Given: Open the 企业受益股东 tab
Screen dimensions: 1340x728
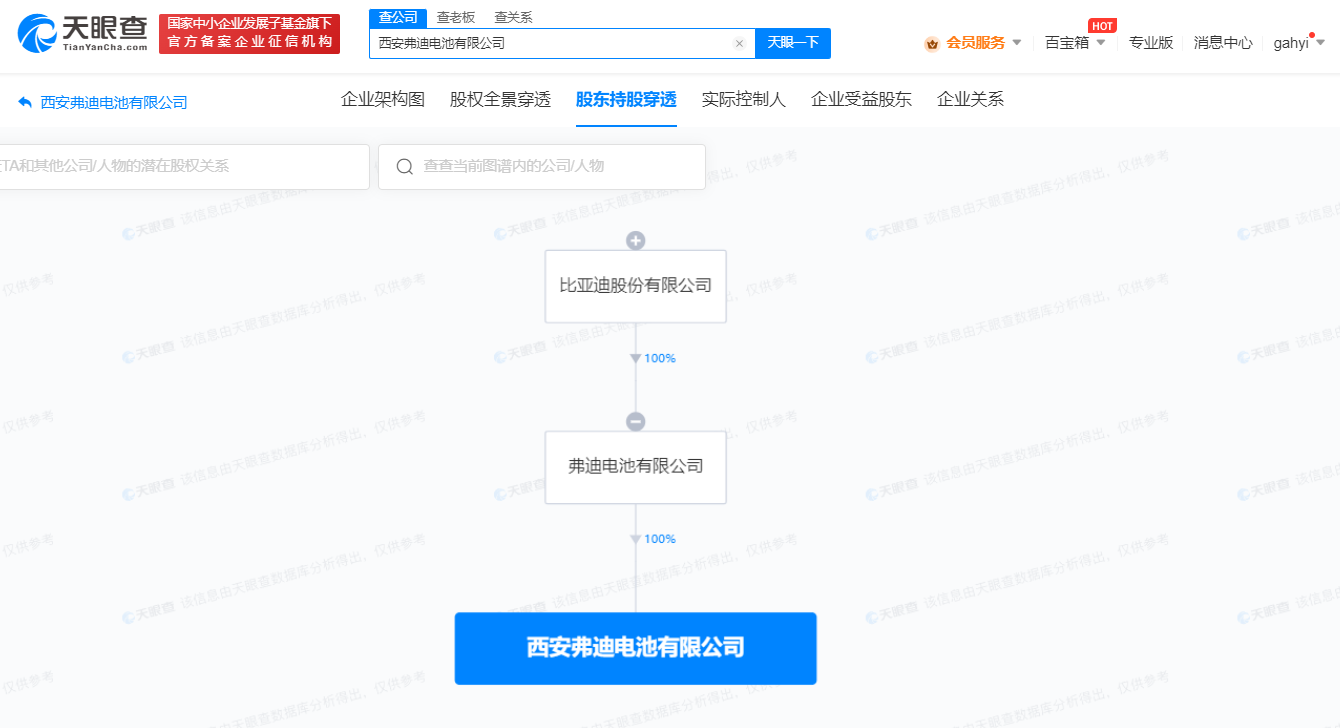Looking at the screenshot, I should point(861,99).
